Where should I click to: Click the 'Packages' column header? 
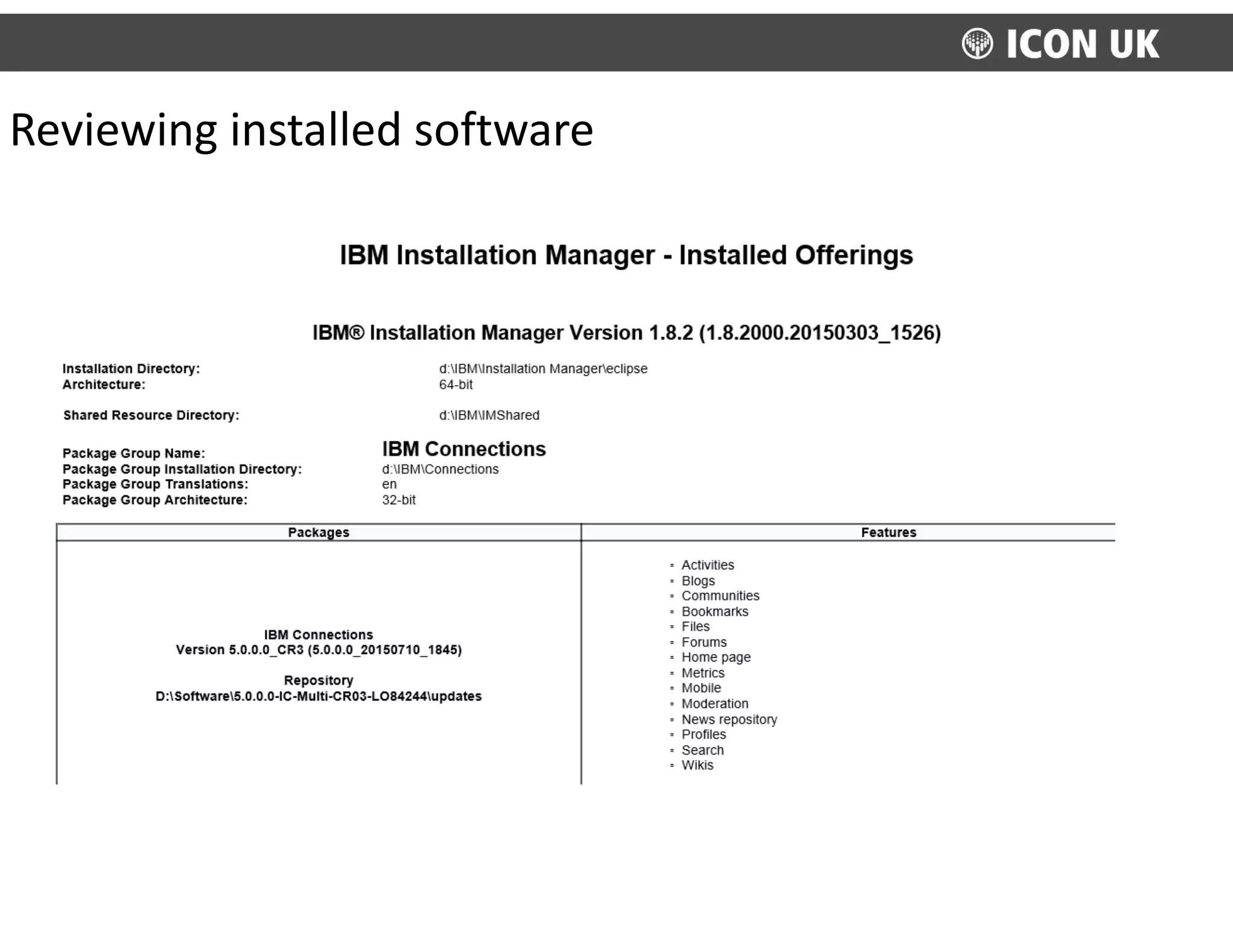(318, 533)
